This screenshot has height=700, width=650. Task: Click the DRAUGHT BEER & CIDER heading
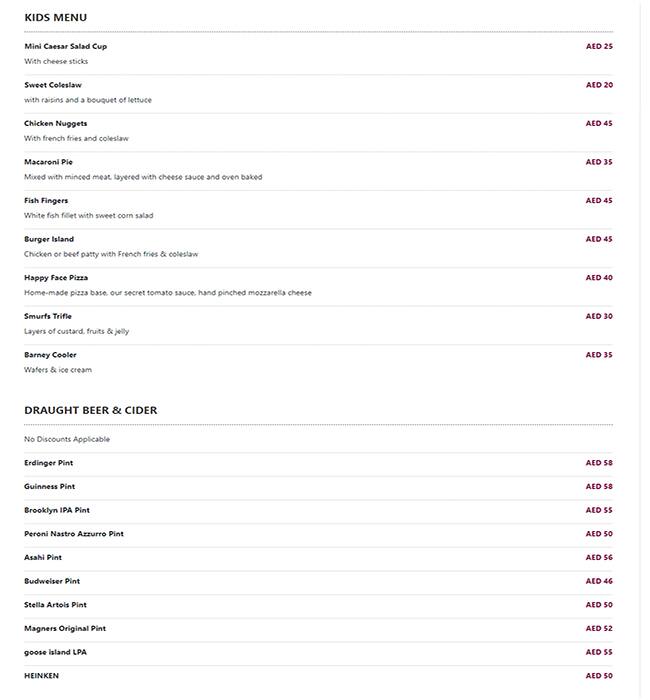(x=91, y=410)
